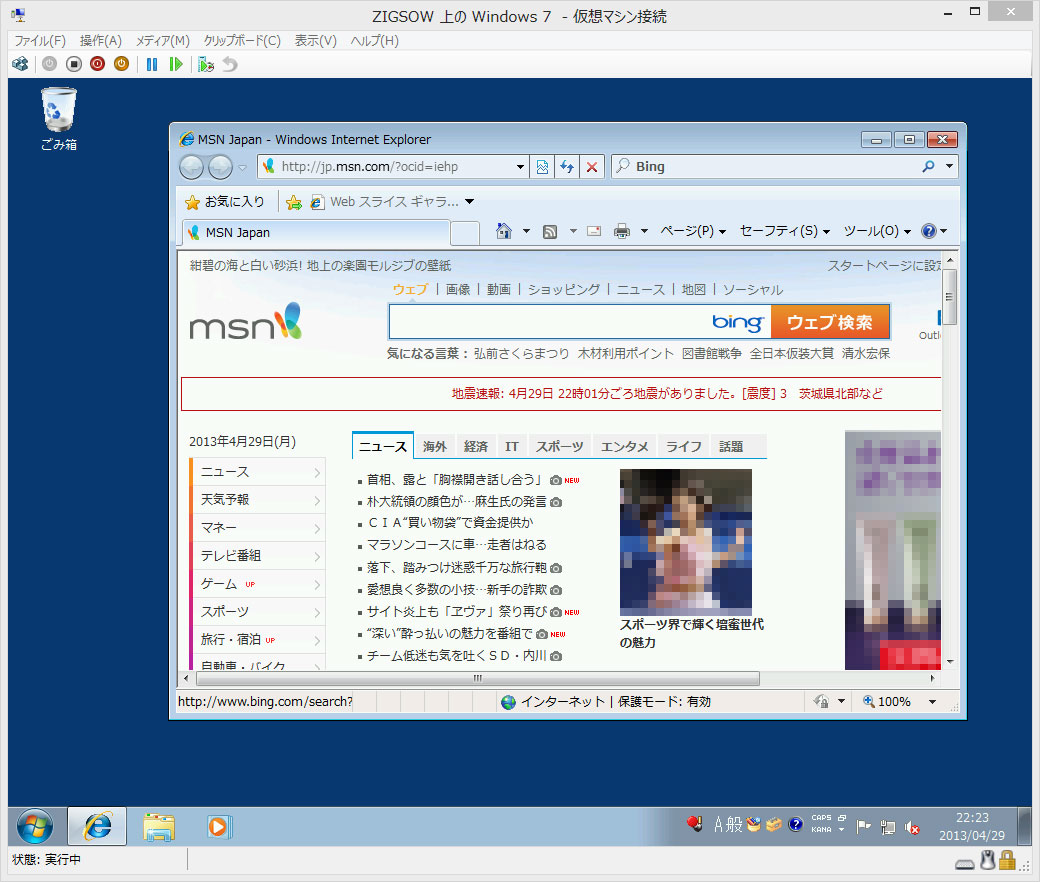Open the 操作(A) menu
1040x882 pixels.
pyautogui.click(x=101, y=40)
